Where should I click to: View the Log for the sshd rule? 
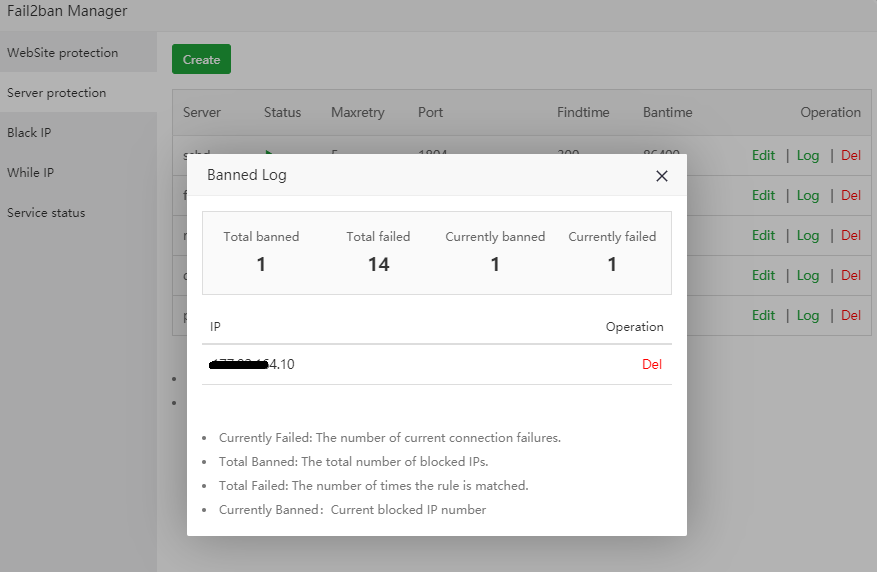tap(808, 155)
